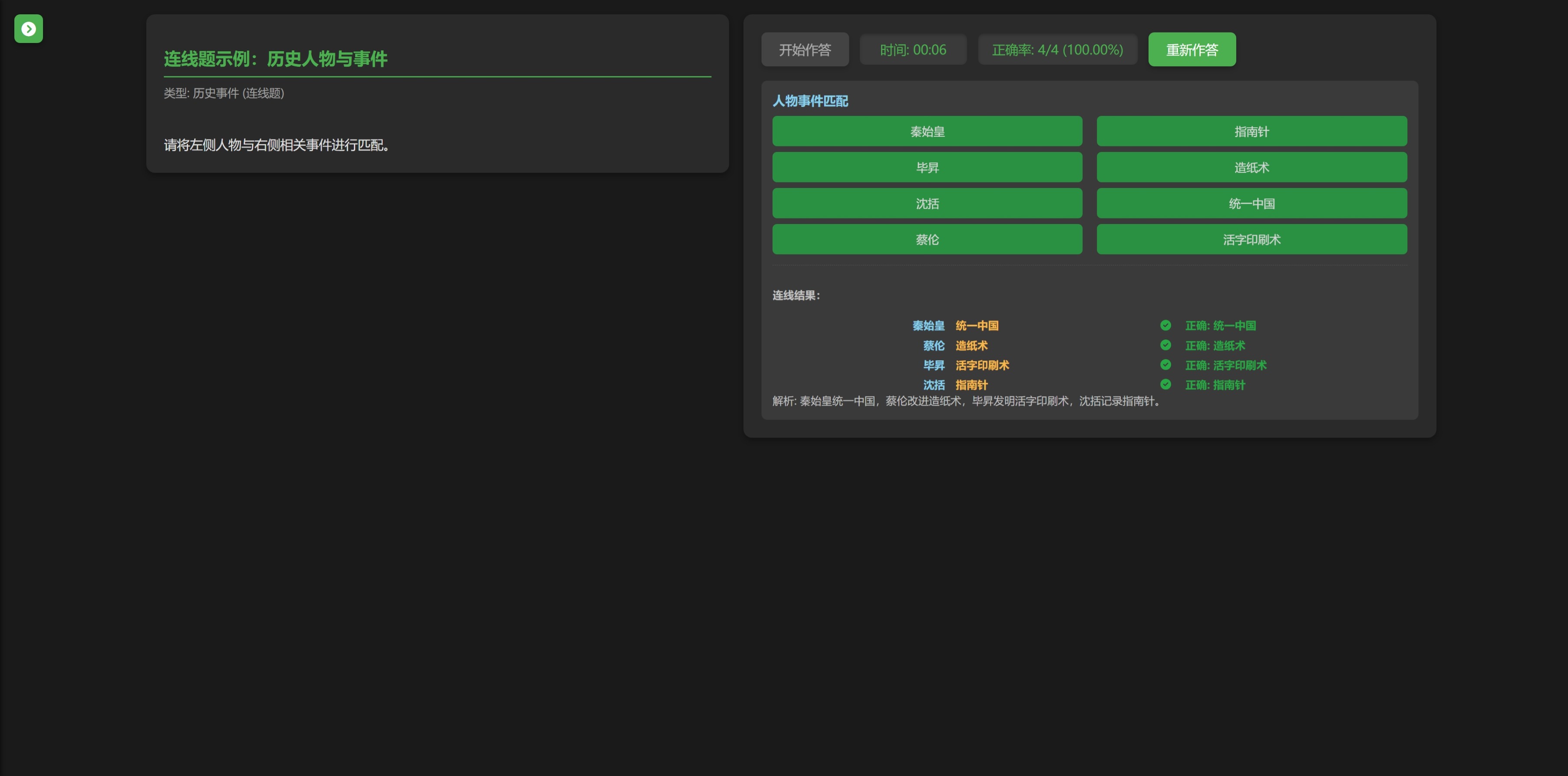Click the check icon beside 正确: 活字印刷术

point(1165,365)
